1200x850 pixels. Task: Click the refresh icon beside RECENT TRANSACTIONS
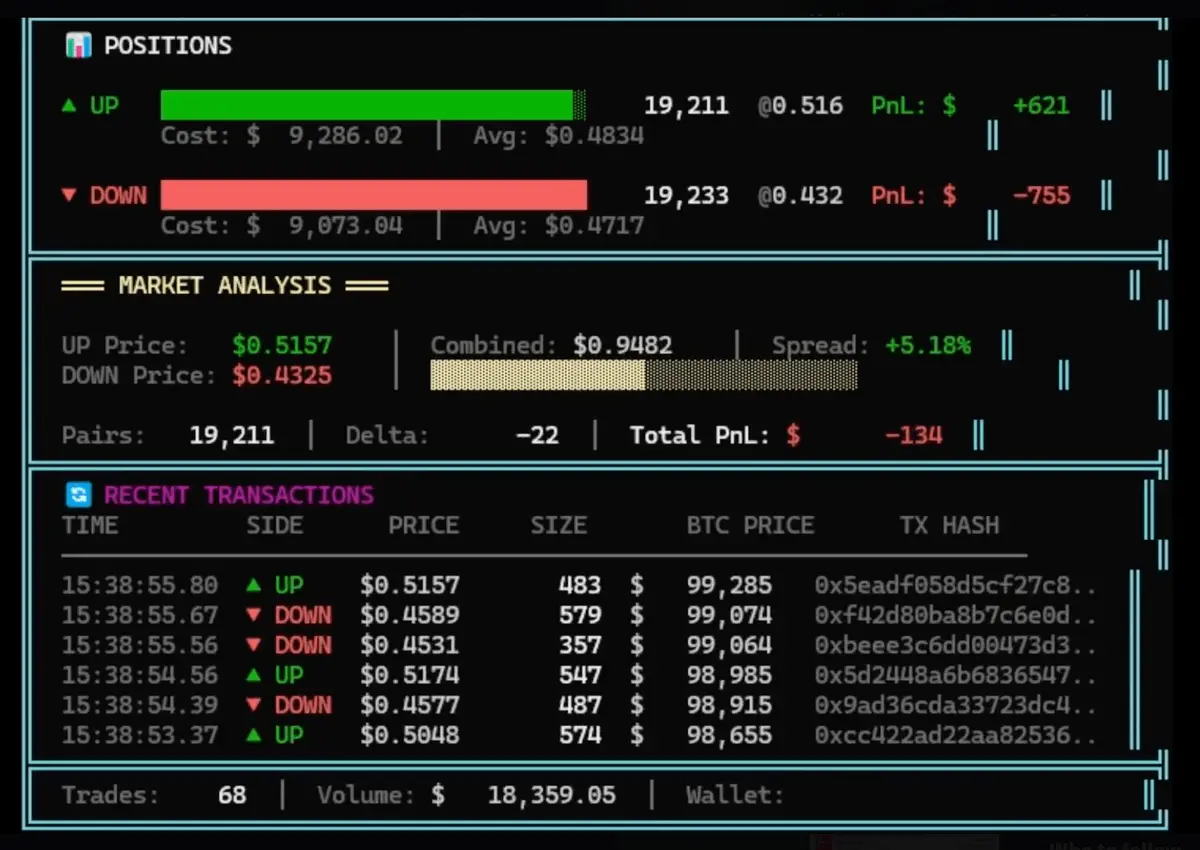pyautogui.click(x=78, y=494)
